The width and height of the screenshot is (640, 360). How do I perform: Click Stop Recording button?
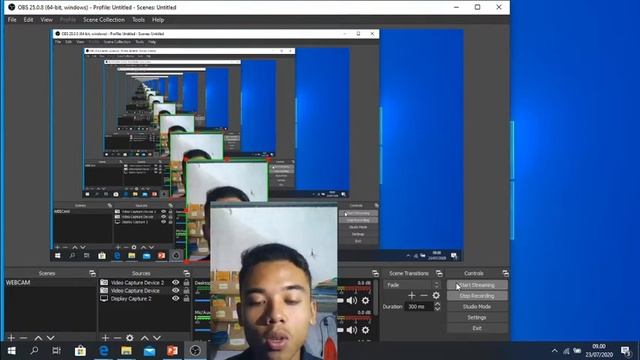click(477, 296)
